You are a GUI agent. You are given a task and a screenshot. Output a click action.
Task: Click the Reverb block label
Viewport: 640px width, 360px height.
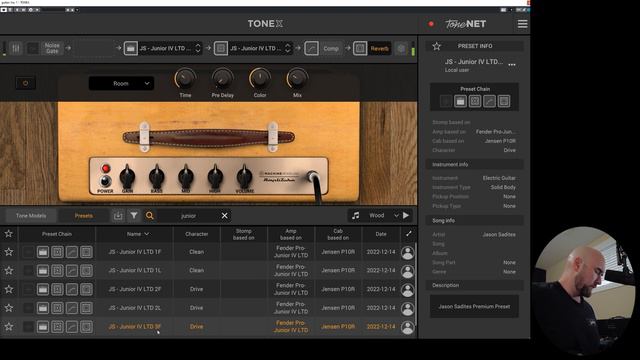(x=379, y=49)
